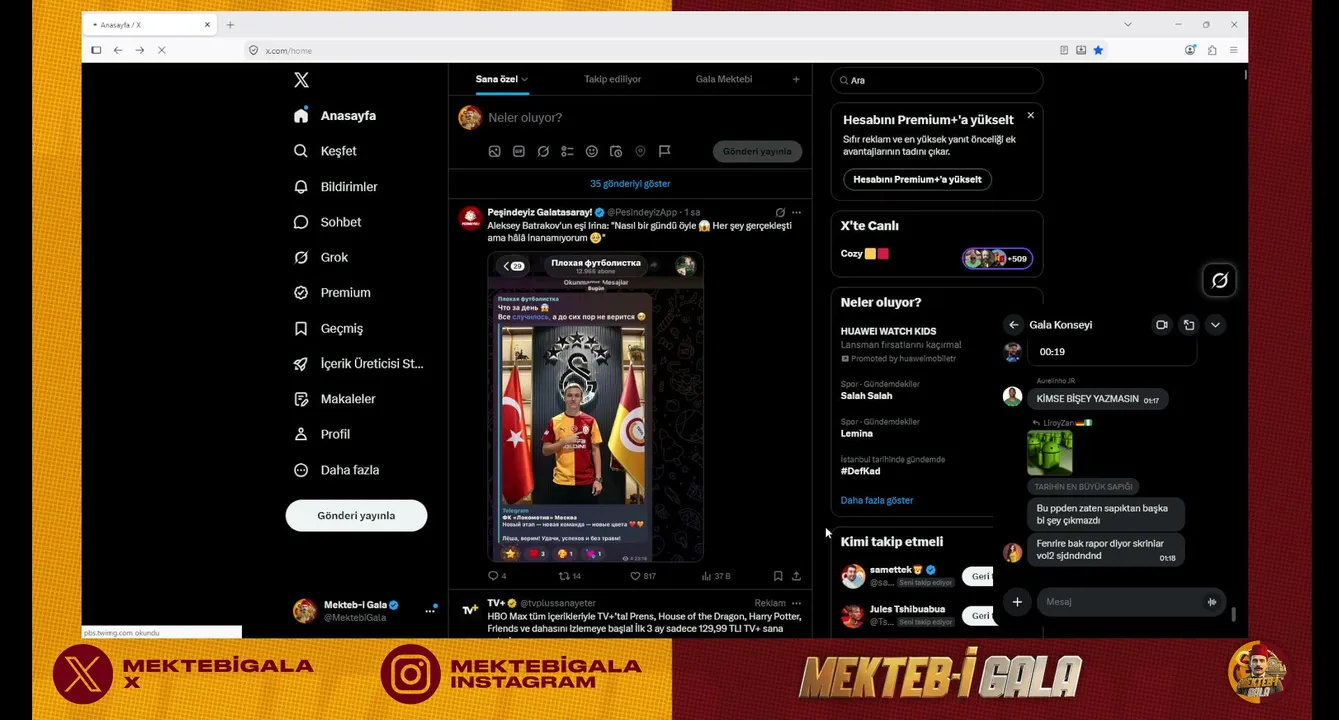Add an image to the new post

tap(494, 151)
